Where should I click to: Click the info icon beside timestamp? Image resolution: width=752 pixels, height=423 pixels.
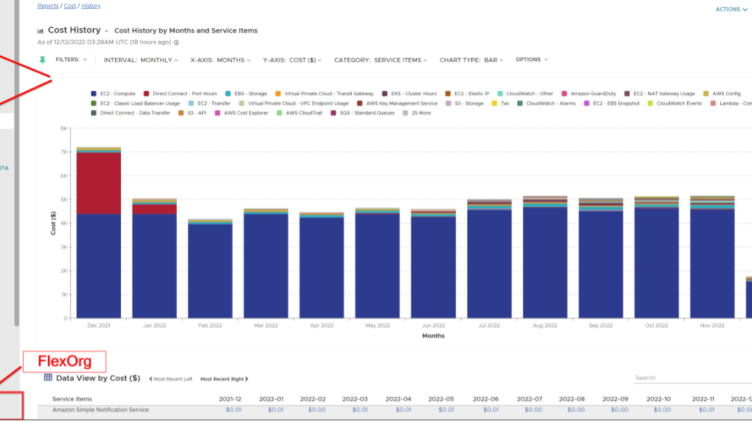176,42
